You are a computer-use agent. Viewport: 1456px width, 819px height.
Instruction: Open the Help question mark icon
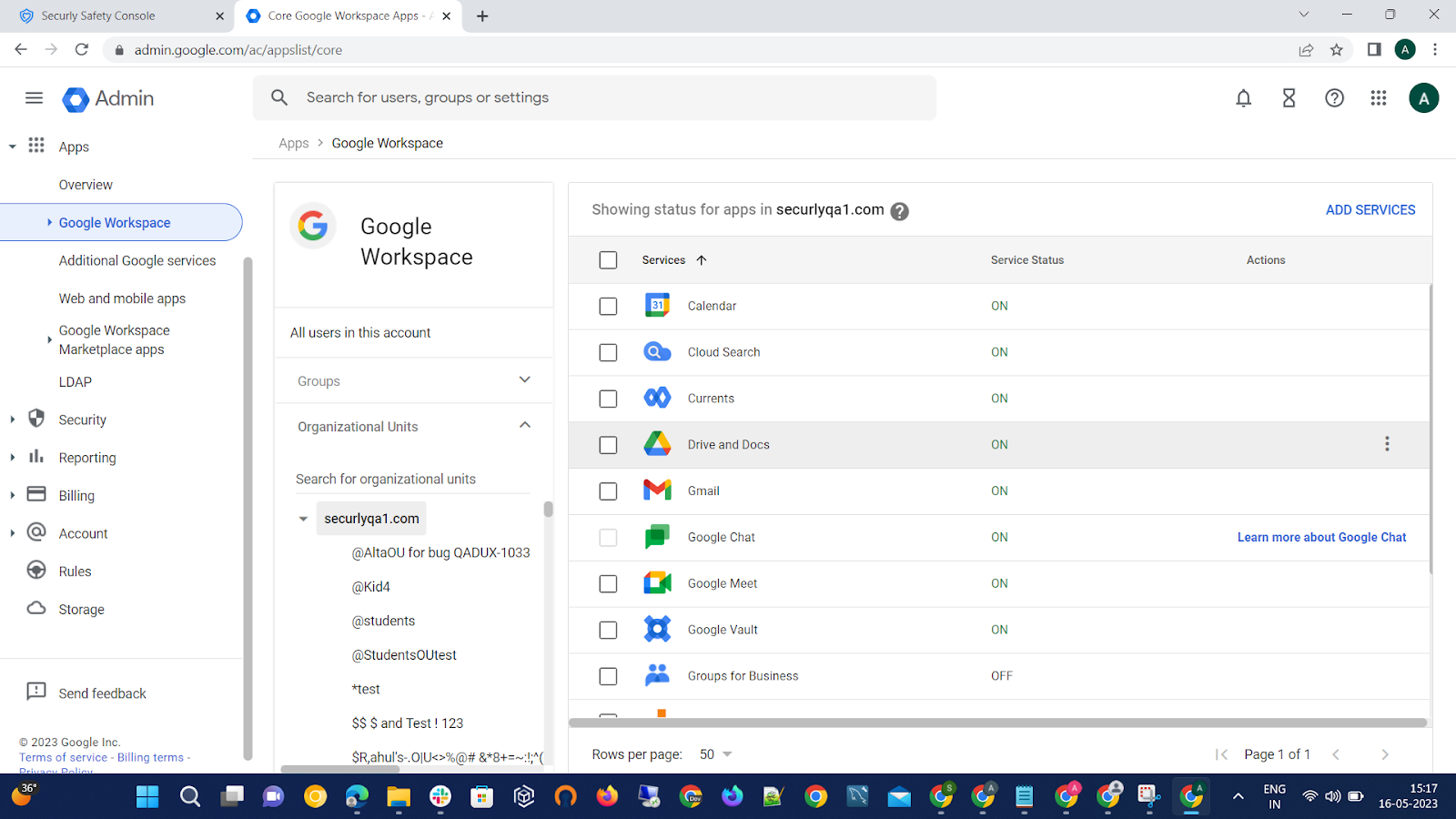(x=1334, y=98)
